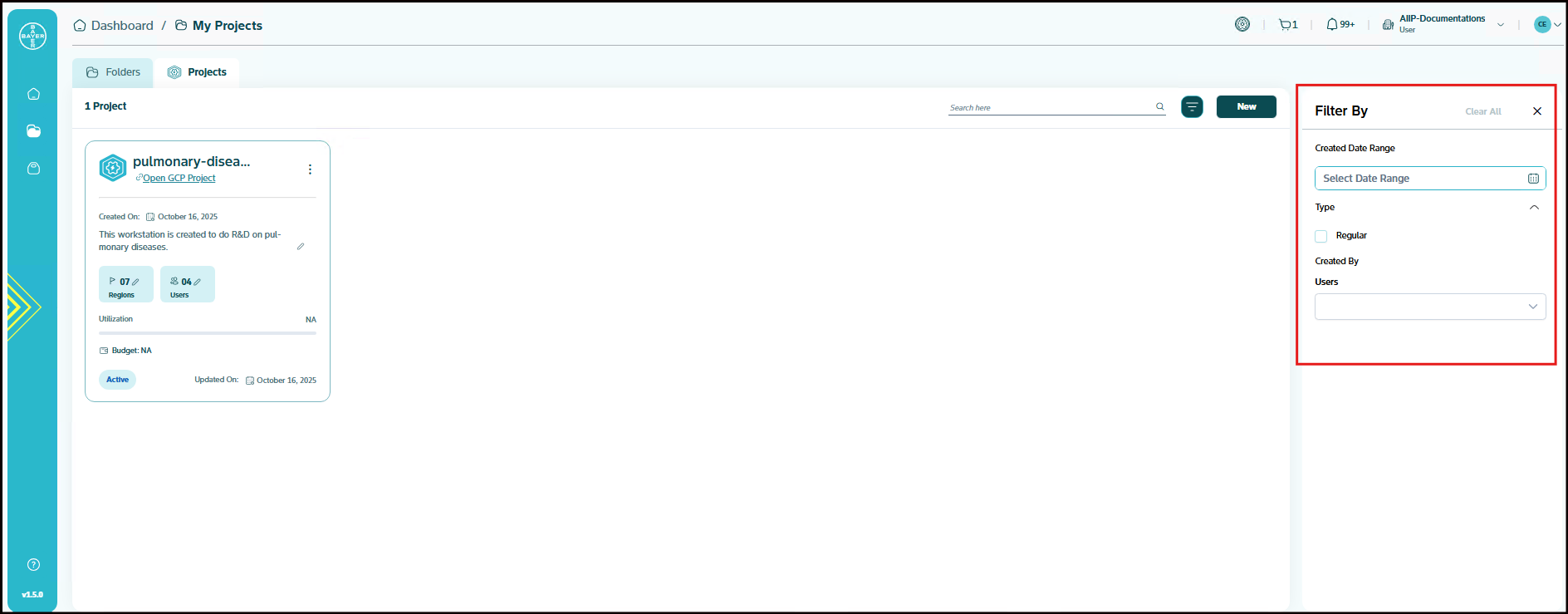Collapse the Type filter section
Screen dimensions: 1568x614
(x=1534, y=208)
